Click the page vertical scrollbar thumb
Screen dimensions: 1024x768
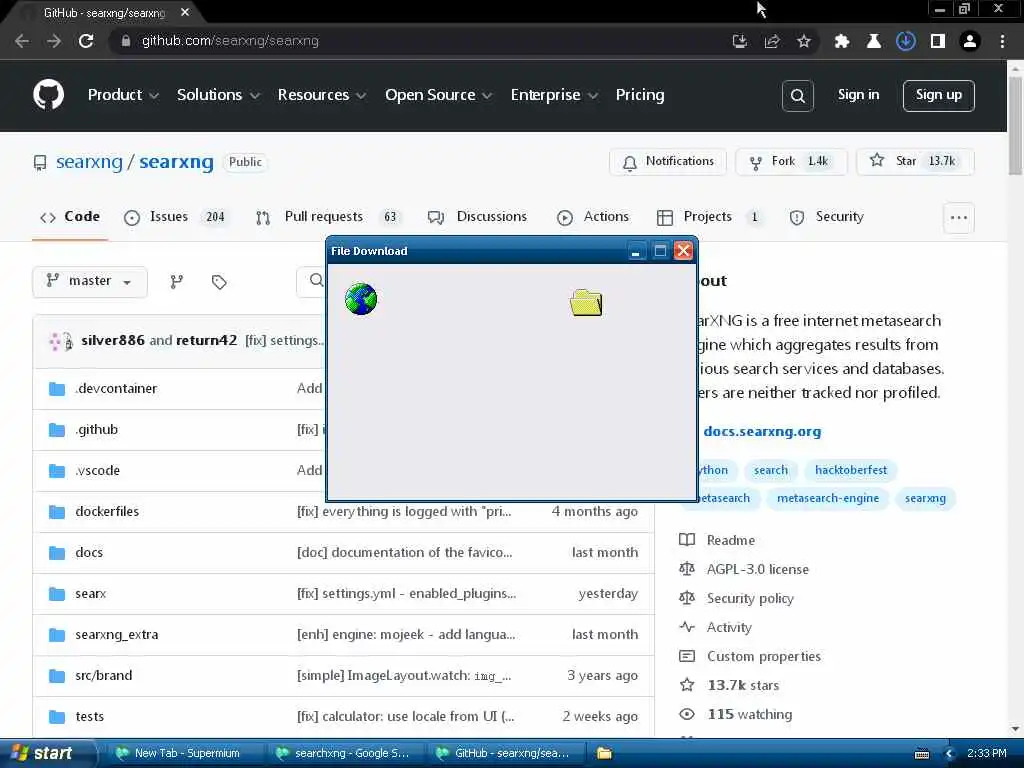click(1015, 125)
